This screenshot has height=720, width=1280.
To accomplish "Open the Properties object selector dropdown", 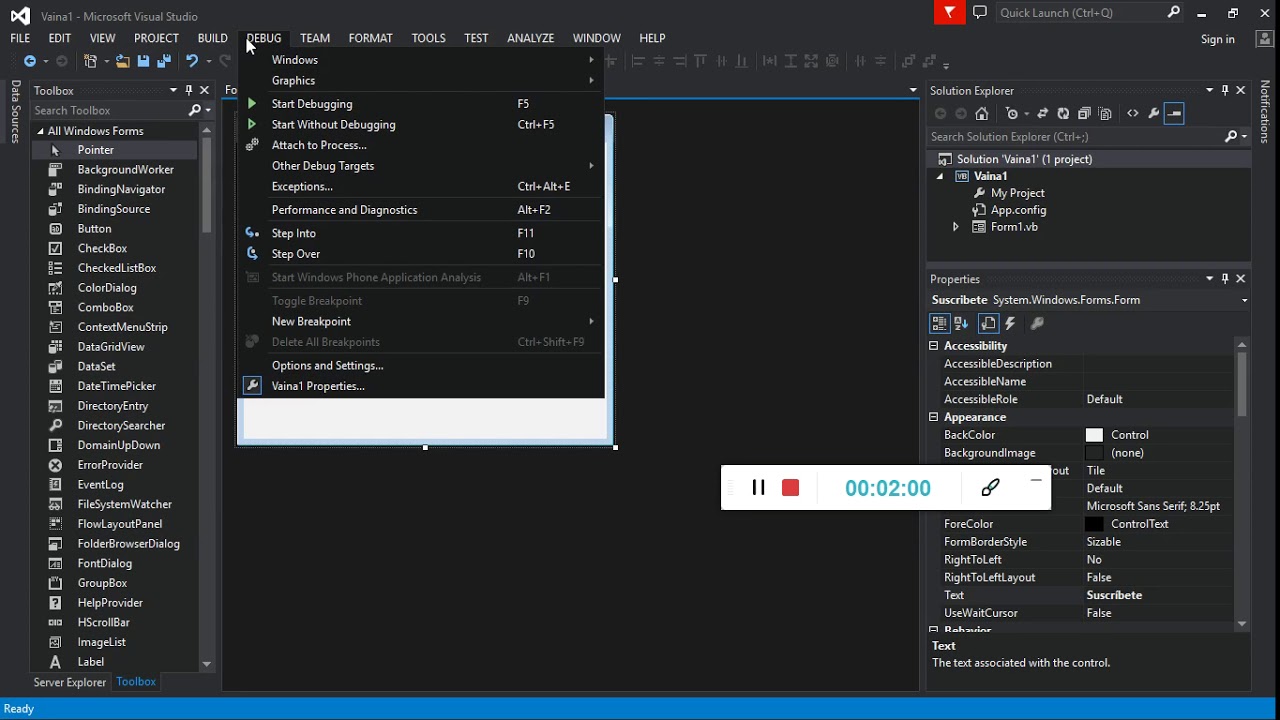I will point(1244,300).
